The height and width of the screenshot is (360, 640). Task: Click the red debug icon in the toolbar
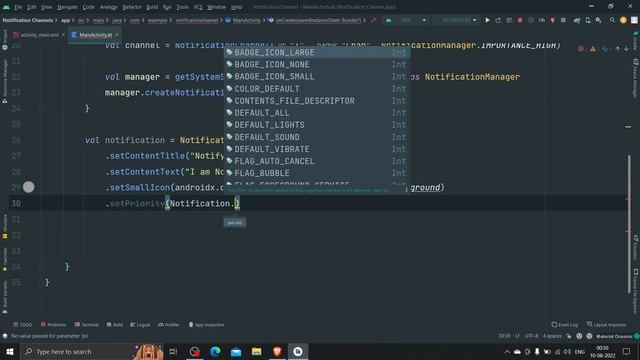(520, 20)
